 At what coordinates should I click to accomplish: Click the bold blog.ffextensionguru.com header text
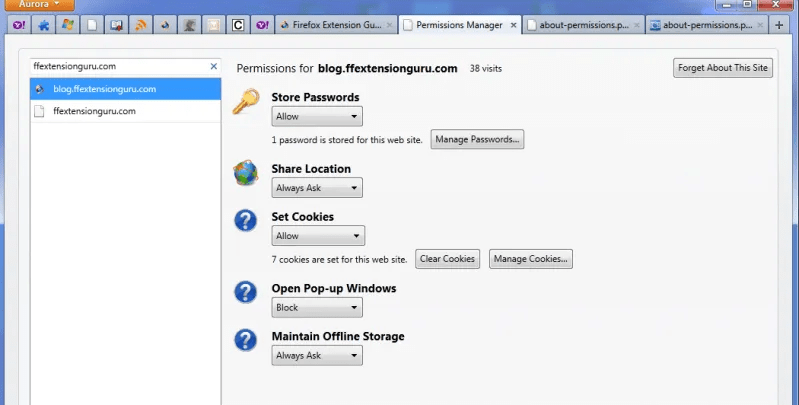[387, 68]
